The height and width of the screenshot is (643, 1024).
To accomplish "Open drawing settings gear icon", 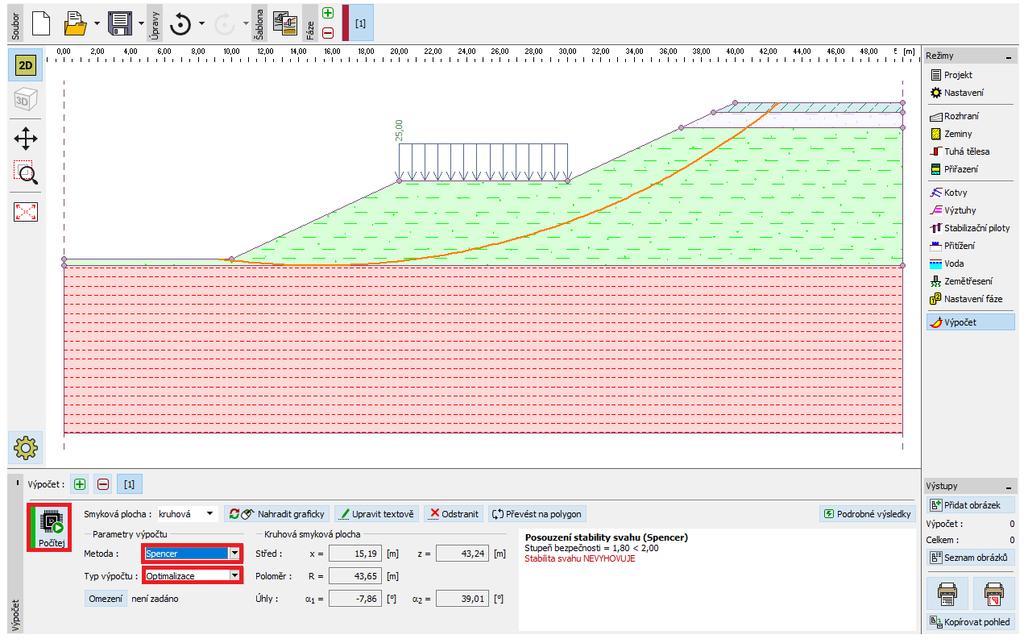I will 25,448.
